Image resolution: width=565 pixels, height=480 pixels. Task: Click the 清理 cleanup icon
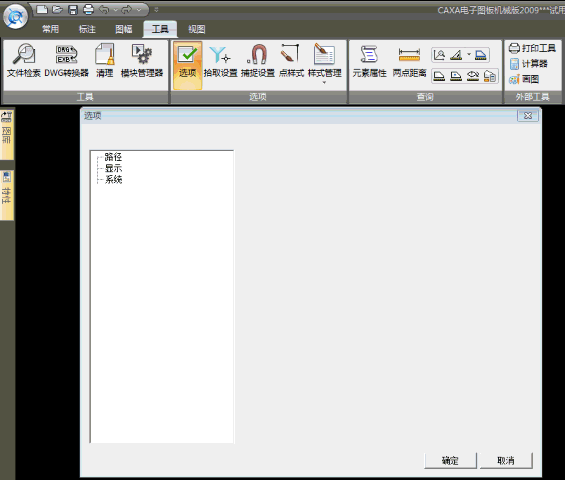(x=105, y=61)
